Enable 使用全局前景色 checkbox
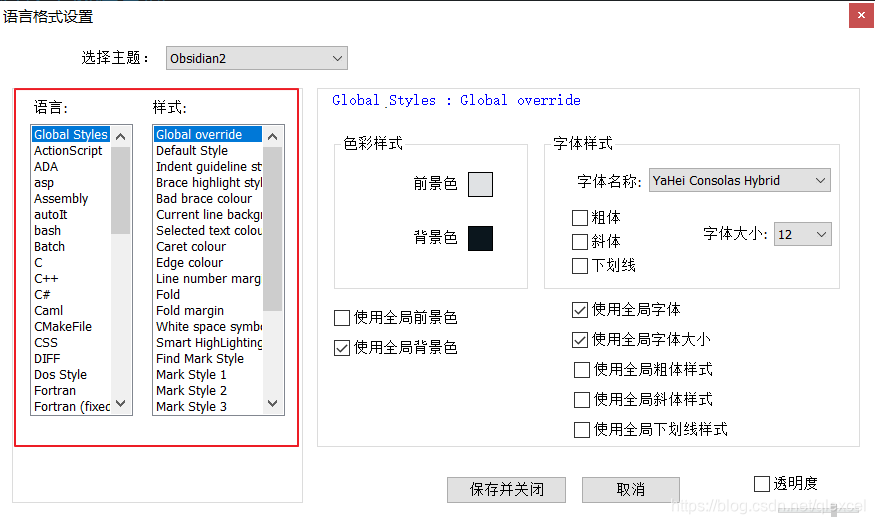Image resolution: width=875 pixels, height=524 pixels. click(x=342, y=318)
